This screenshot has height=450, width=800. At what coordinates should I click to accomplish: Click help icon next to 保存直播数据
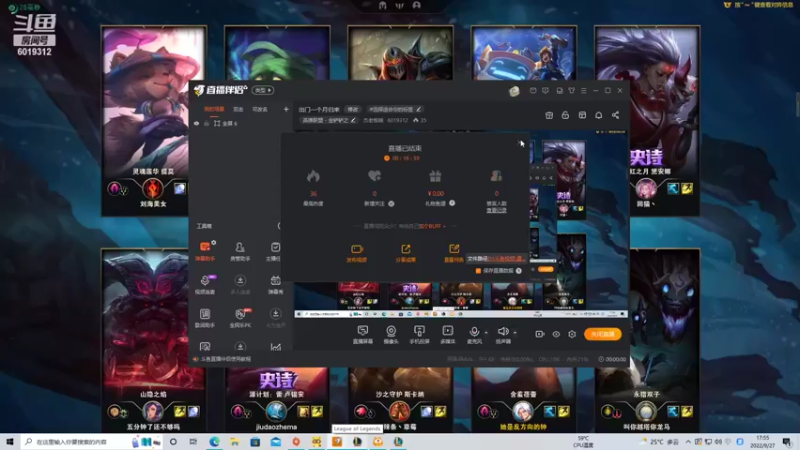pyautogui.click(x=518, y=271)
